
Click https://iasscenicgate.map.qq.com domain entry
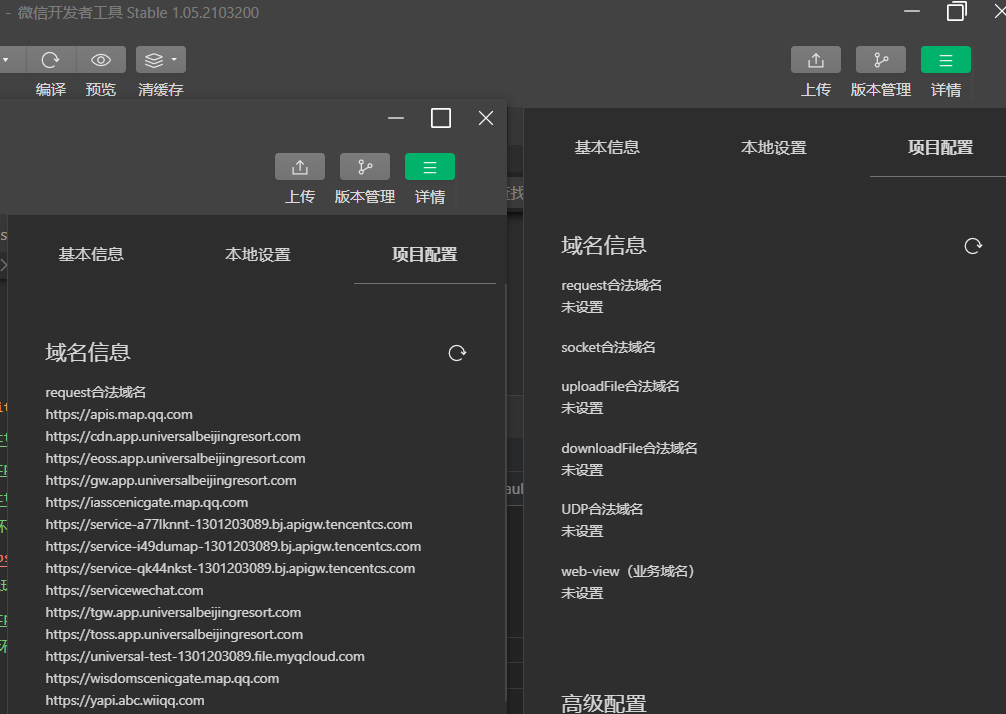(x=146, y=502)
